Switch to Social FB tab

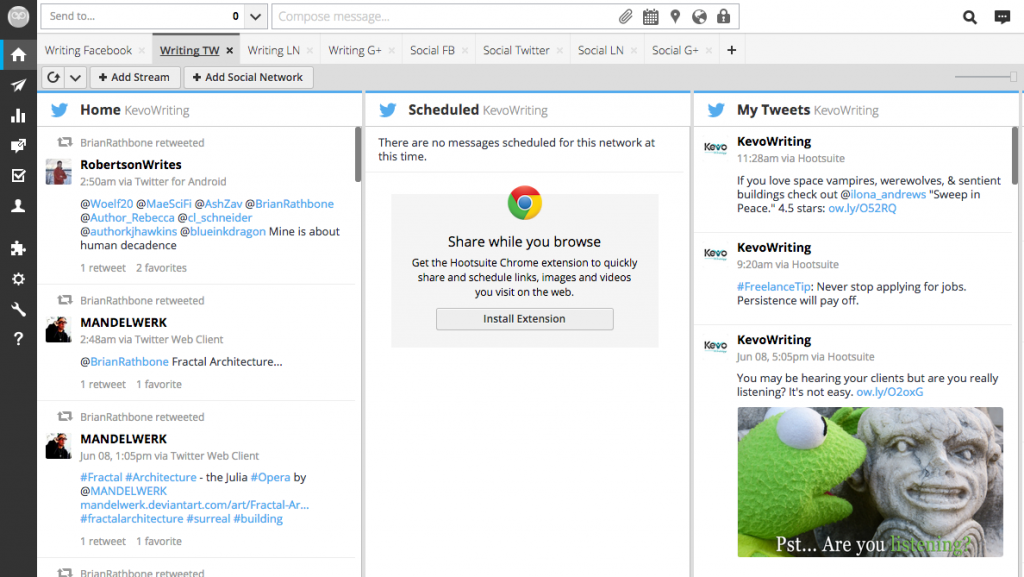click(x=432, y=50)
